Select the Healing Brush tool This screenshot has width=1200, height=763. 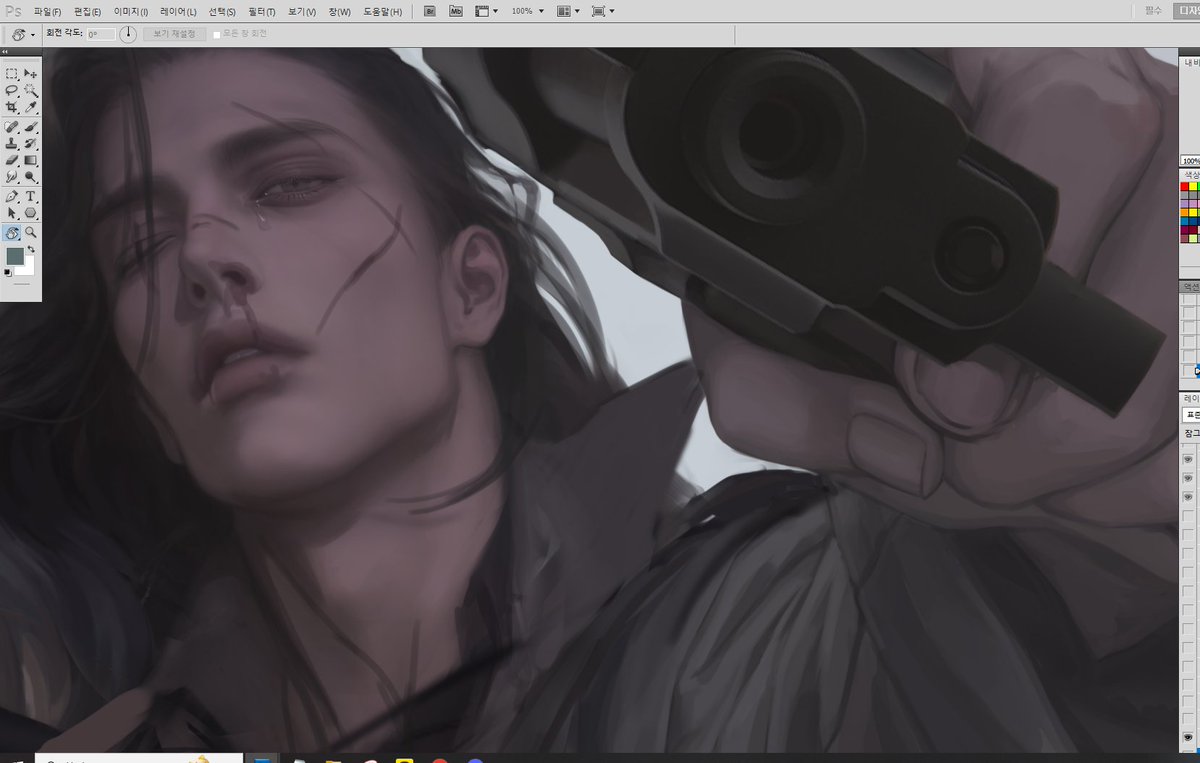click(12, 128)
